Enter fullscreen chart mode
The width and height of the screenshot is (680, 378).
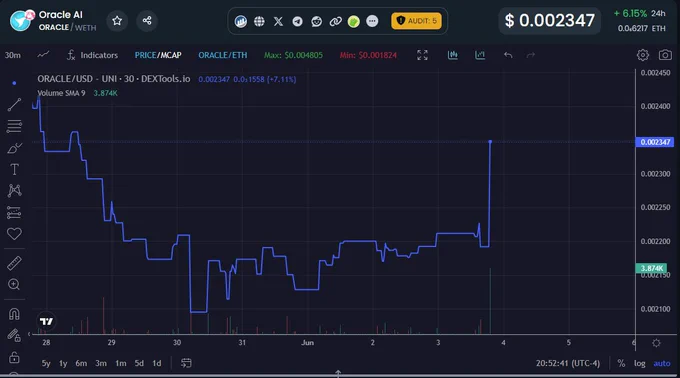tap(422, 55)
